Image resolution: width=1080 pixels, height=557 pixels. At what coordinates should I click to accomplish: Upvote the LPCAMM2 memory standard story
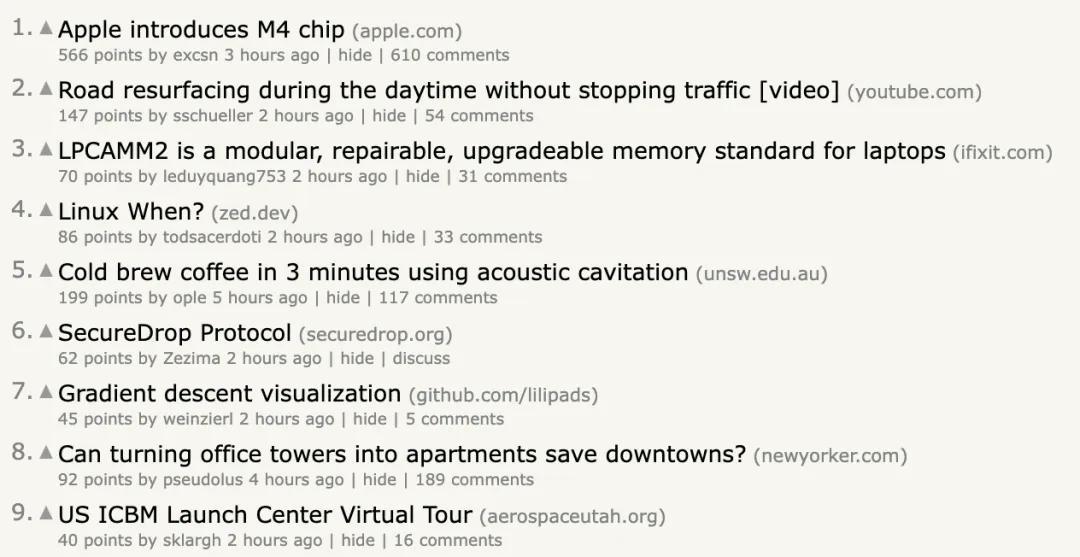46,149
